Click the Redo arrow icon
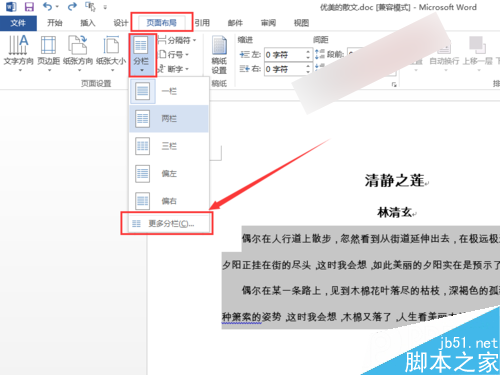This screenshot has width=500, height=375. click(72, 6)
